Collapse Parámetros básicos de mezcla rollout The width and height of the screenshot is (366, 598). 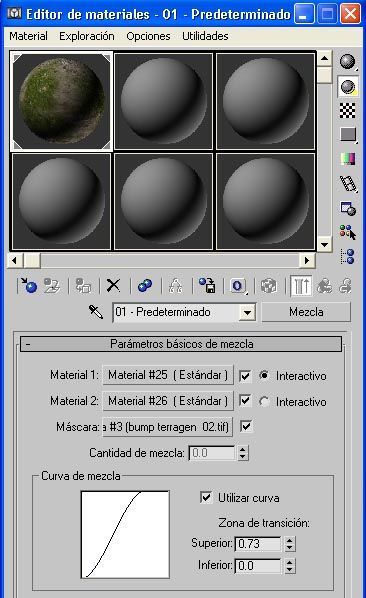point(181,344)
